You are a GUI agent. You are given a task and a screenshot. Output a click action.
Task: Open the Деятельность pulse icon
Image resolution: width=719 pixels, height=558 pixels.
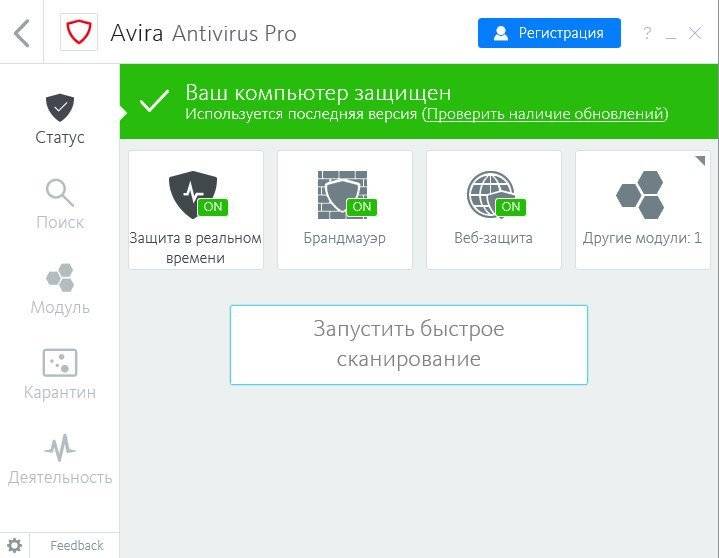(60, 448)
